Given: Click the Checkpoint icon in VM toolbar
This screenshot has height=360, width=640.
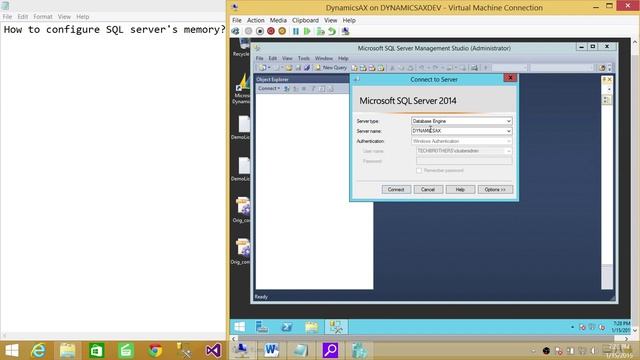Looking at the screenshot, I should tap(320, 31).
